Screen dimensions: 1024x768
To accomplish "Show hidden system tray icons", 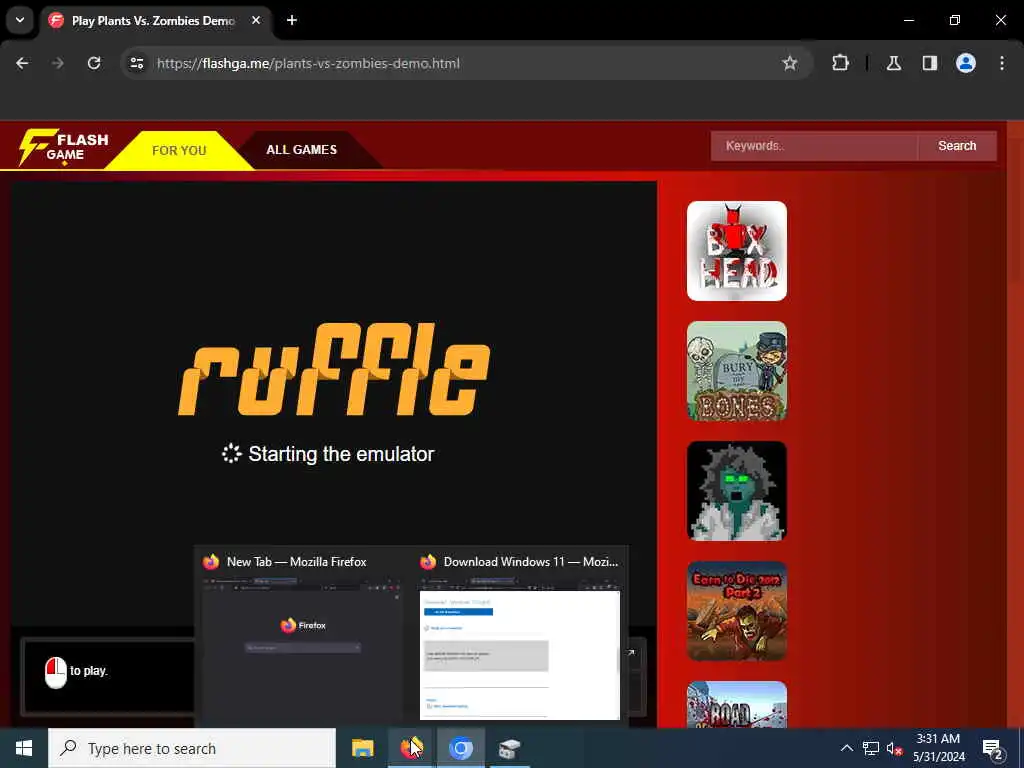I will [x=846, y=748].
